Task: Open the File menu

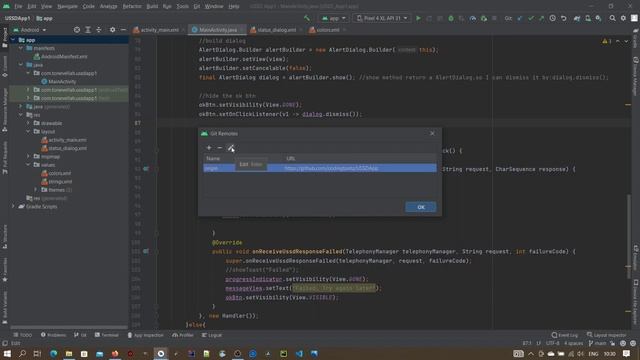Action: 18,7
